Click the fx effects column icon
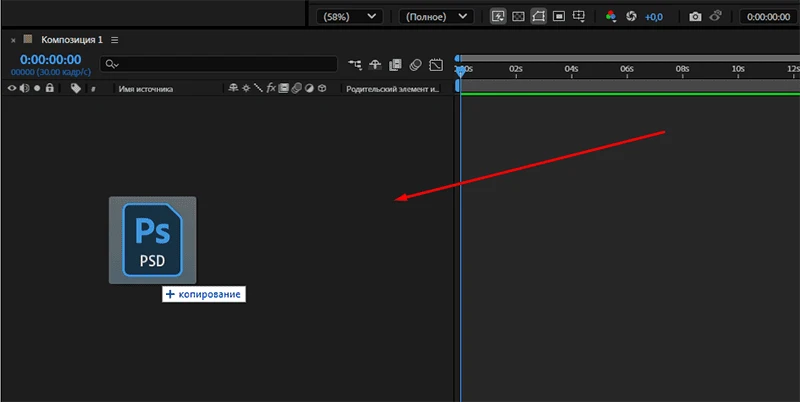This screenshot has width=800, height=402. coord(271,88)
